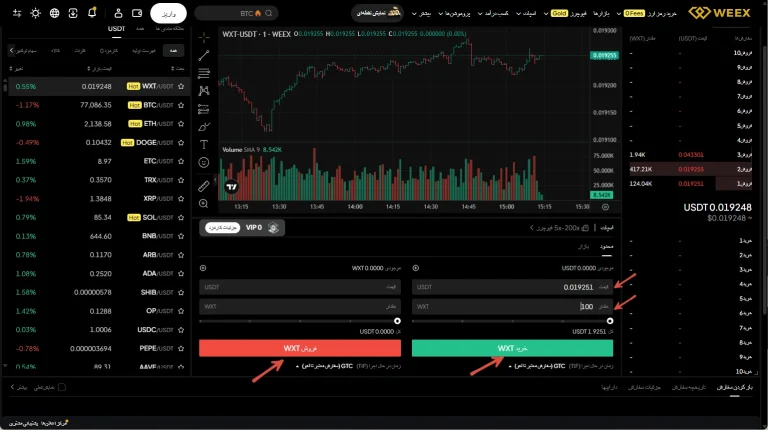Click the TradingView logo on the chart
Image resolution: width=768 pixels, height=430 pixels.
pyautogui.click(x=232, y=187)
